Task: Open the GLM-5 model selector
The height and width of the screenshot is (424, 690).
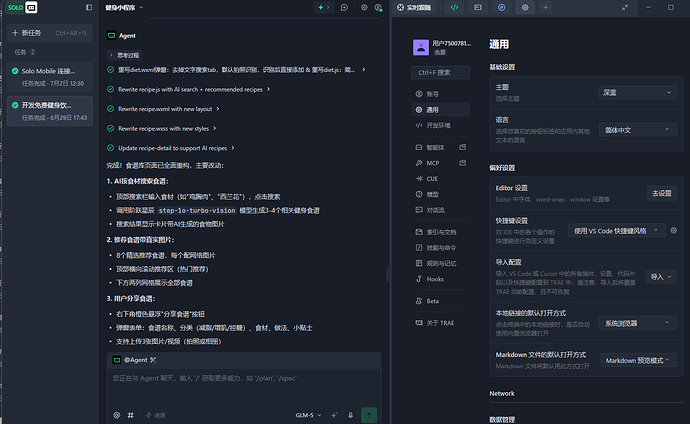Action: pyautogui.click(x=308, y=415)
